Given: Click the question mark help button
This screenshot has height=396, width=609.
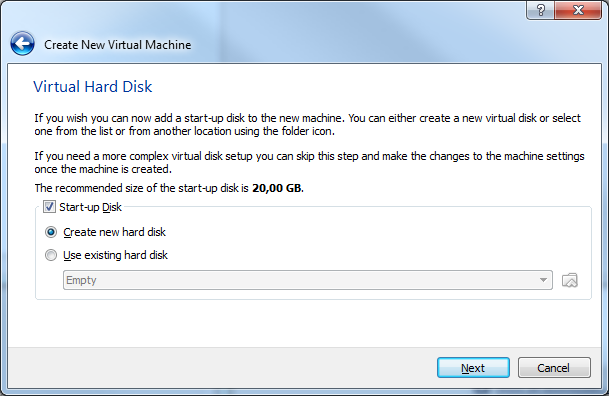Looking at the screenshot, I should coord(541,10).
